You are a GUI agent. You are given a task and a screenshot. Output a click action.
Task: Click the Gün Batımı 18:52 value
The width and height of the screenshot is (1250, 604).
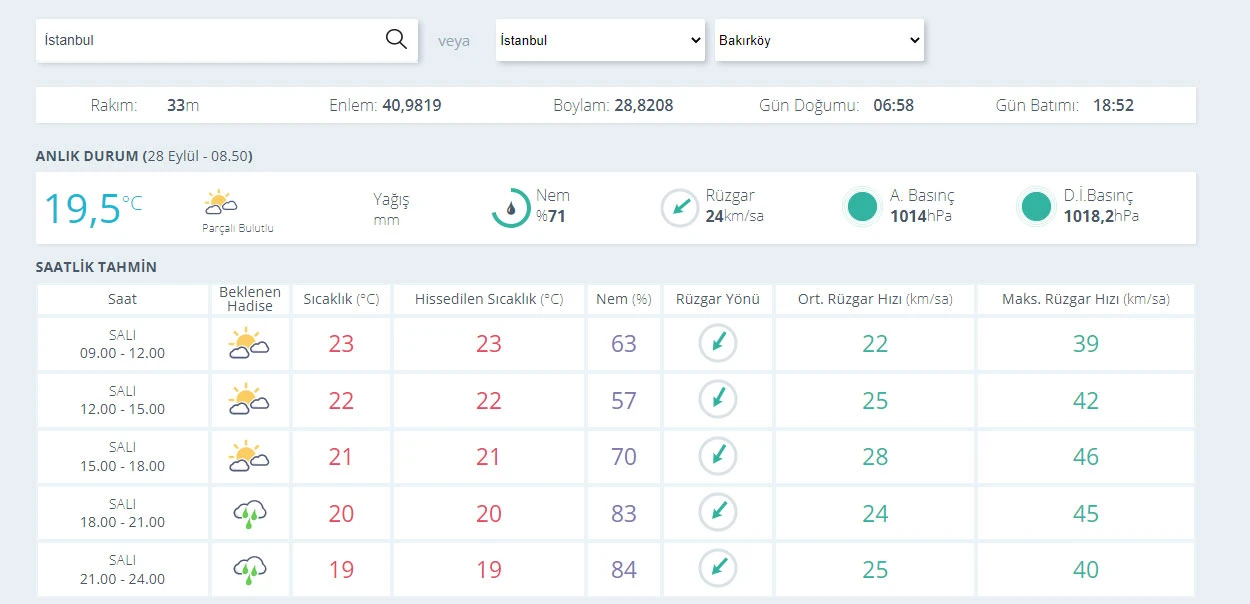tap(1113, 105)
